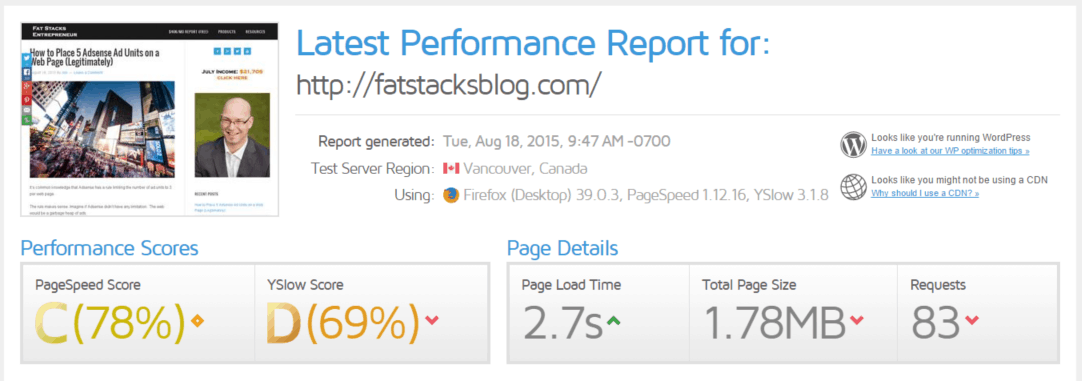This screenshot has width=1082, height=381.
Task: Click the fatstacksblog.com URL text
Action: [449, 84]
